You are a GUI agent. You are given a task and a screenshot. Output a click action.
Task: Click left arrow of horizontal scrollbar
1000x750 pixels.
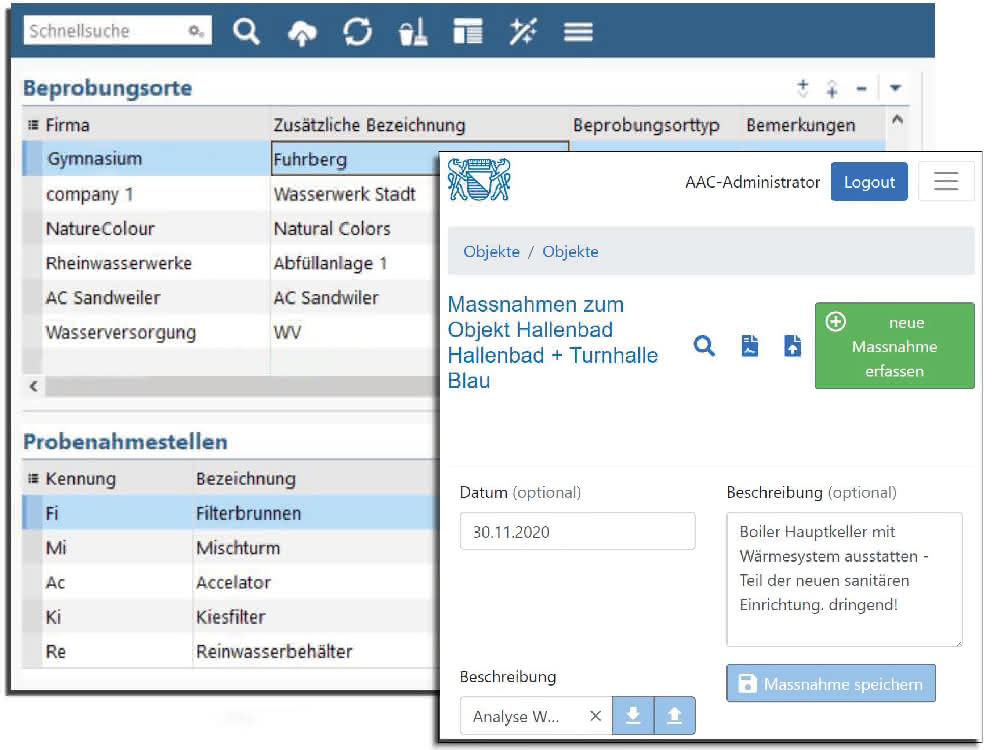point(34,386)
